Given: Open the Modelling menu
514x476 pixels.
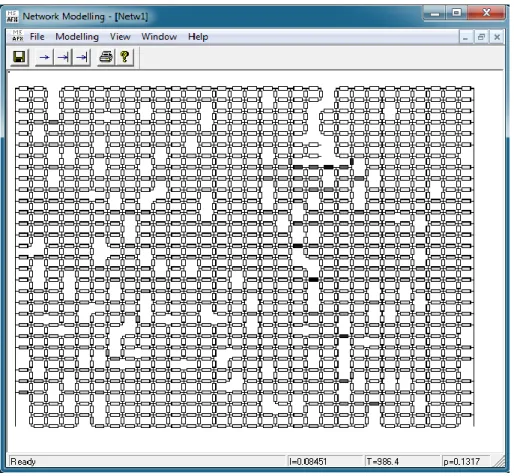Looking at the screenshot, I should coord(77,37).
